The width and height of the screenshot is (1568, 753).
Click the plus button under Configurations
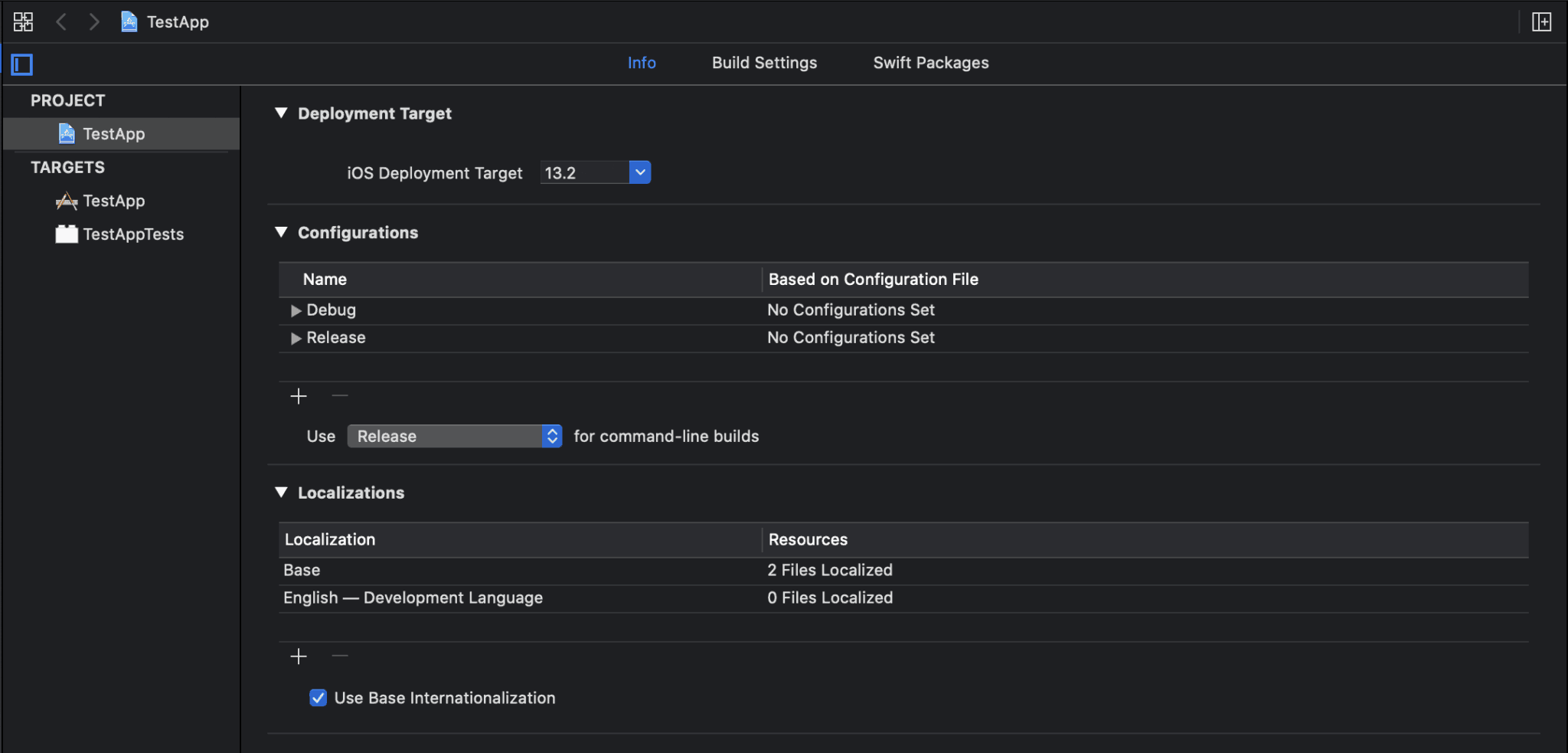coord(299,396)
